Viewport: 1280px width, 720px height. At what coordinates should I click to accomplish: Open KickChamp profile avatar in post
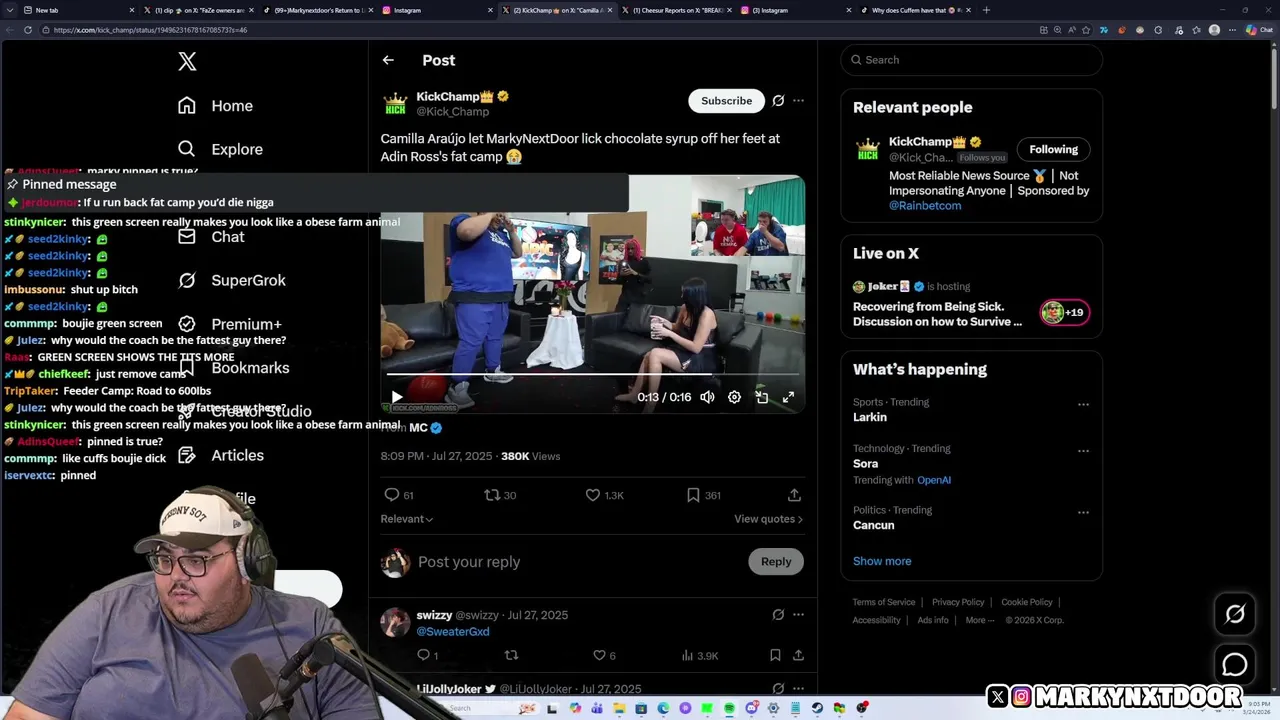395,103
